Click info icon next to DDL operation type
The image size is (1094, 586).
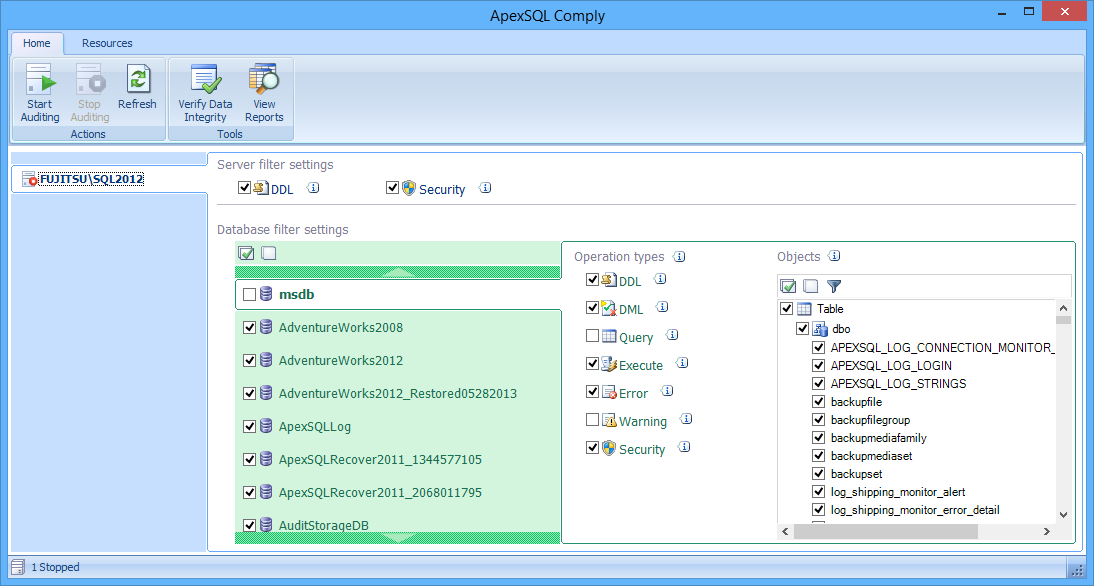(661, 279)
